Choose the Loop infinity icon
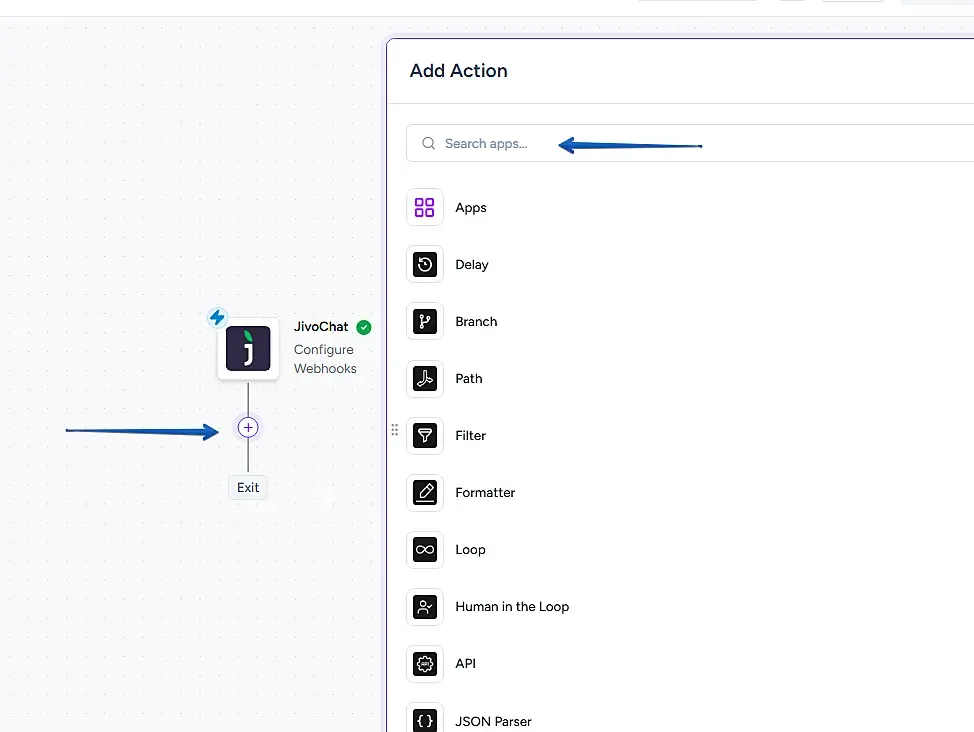This screenshot has width=974, height=732. [425, 549]
